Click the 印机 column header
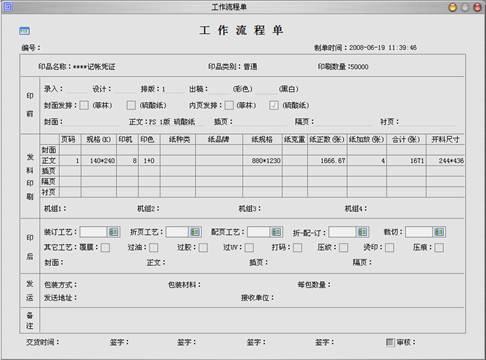The height and width of the screenshot is (360, 486). click(x=127, y=139)
